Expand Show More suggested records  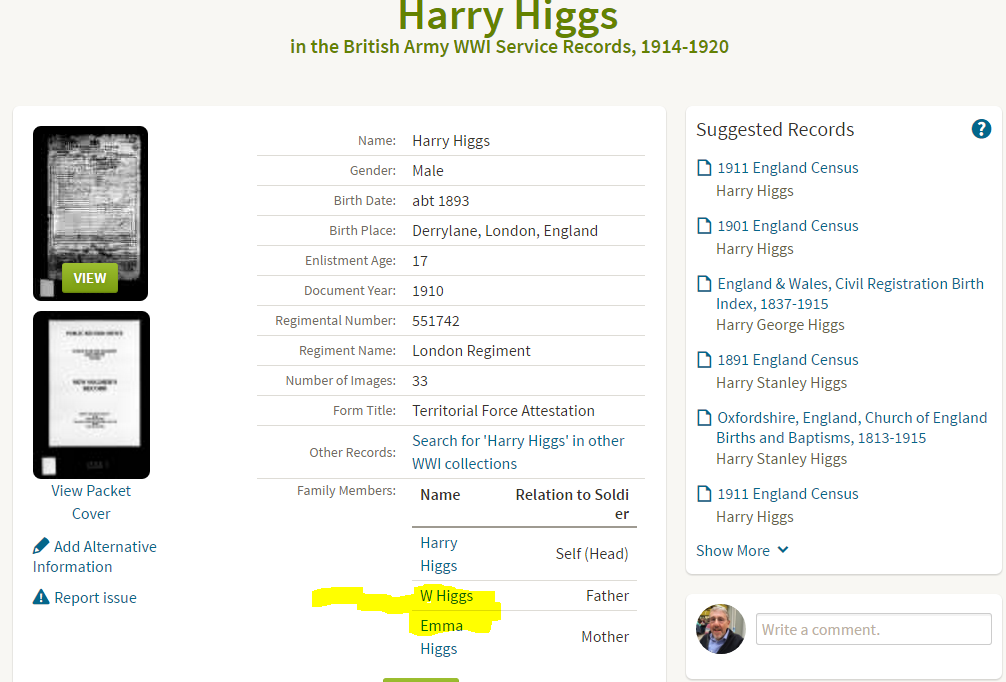tap(742, 550)
